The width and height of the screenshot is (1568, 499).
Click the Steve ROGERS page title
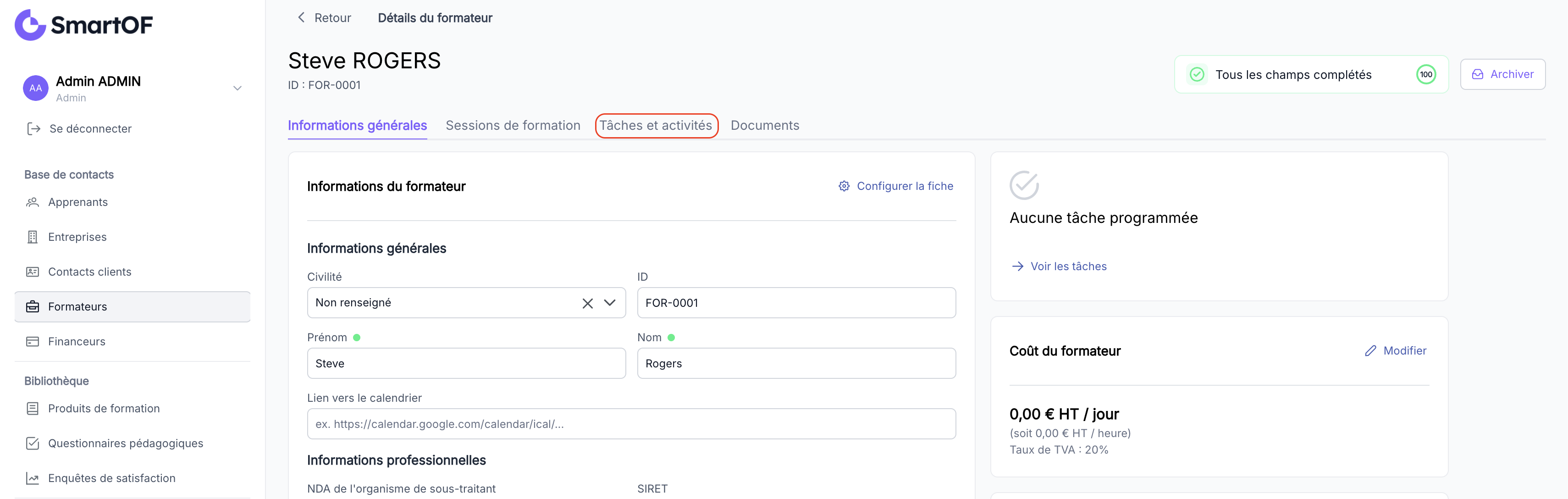(364, 61)
